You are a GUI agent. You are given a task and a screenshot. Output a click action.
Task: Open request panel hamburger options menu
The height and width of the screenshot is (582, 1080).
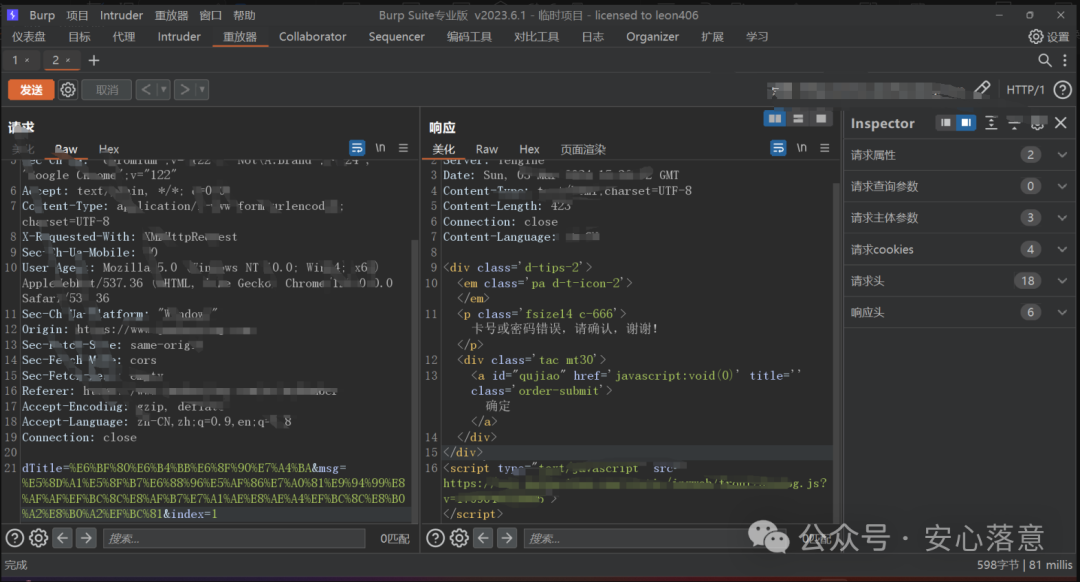click(x=404, y=148)
